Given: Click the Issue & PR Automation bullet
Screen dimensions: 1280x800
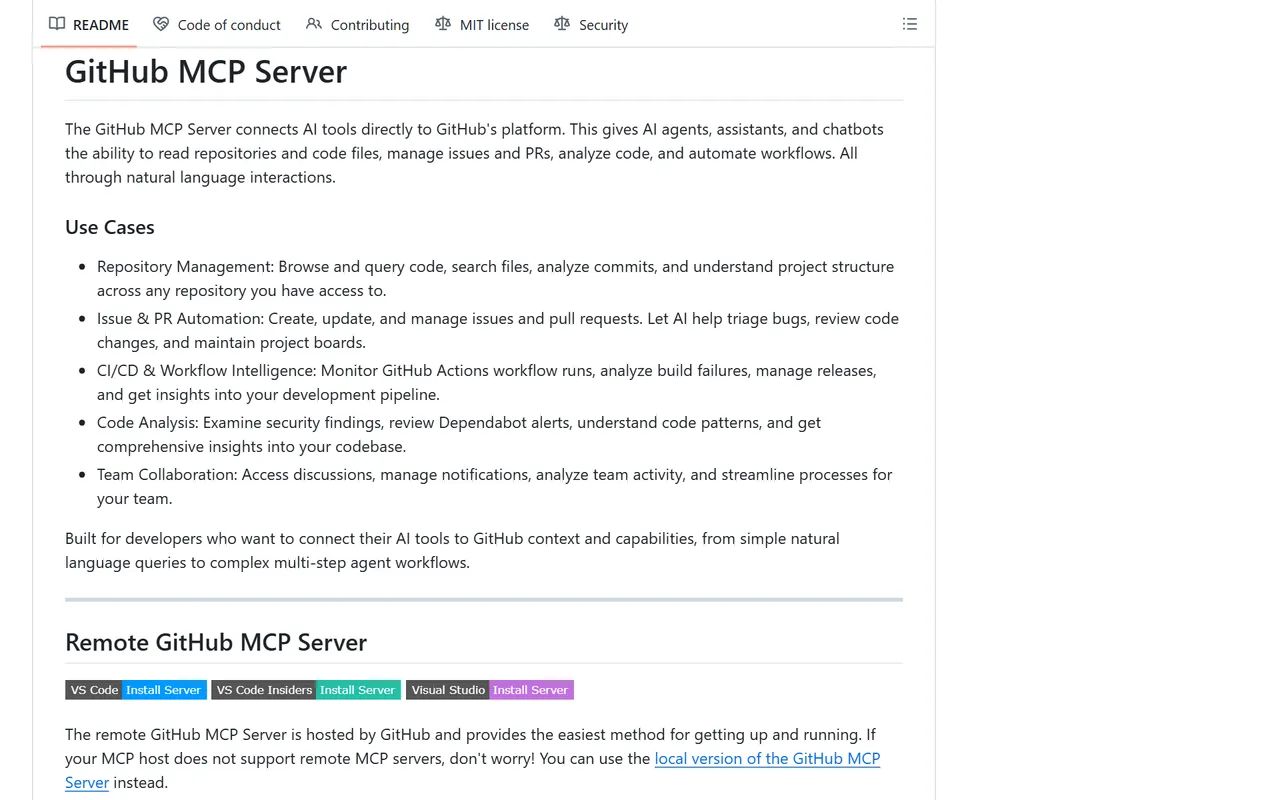Looking at the screenshot, I should click(x=498, y=331).
